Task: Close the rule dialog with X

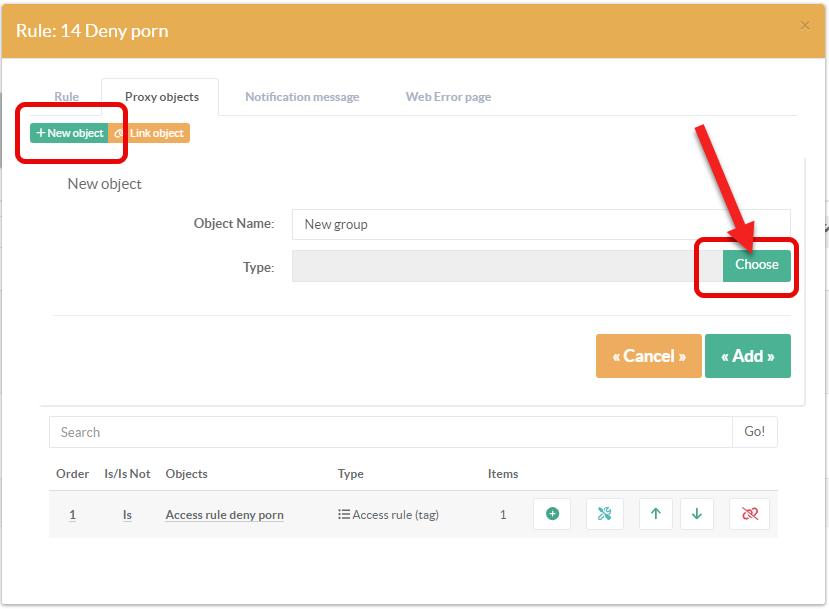Action: [805, 26]
